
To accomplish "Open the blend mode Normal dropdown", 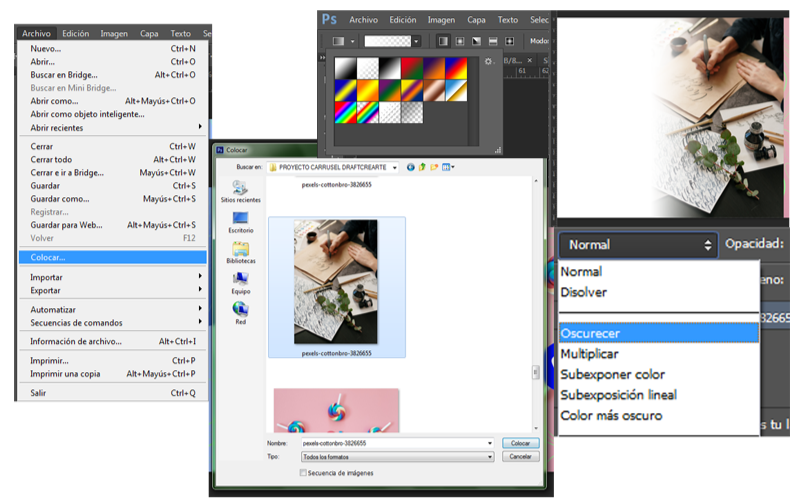I will (x=639, y=245).
